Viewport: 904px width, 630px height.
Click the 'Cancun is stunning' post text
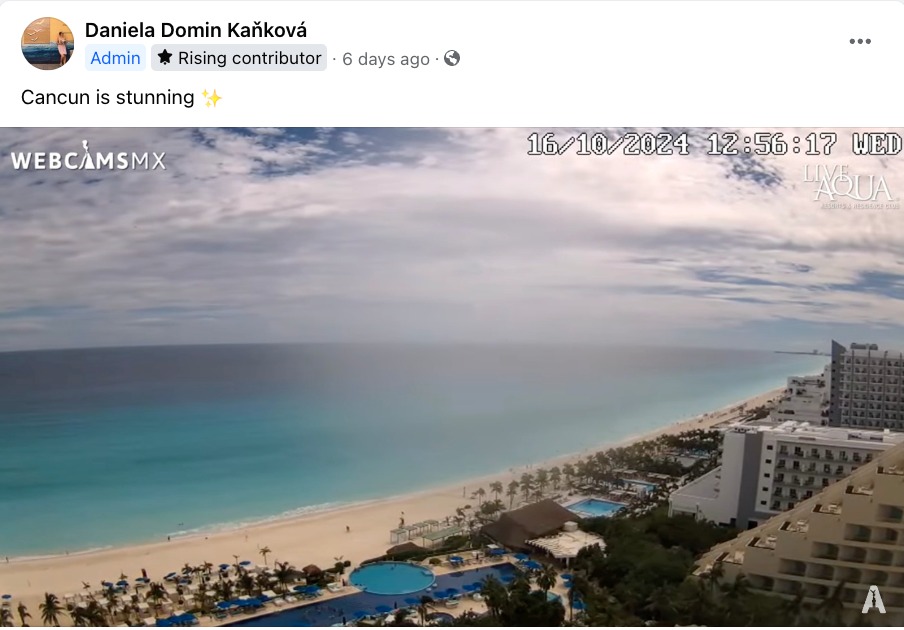tap(108, 97)
